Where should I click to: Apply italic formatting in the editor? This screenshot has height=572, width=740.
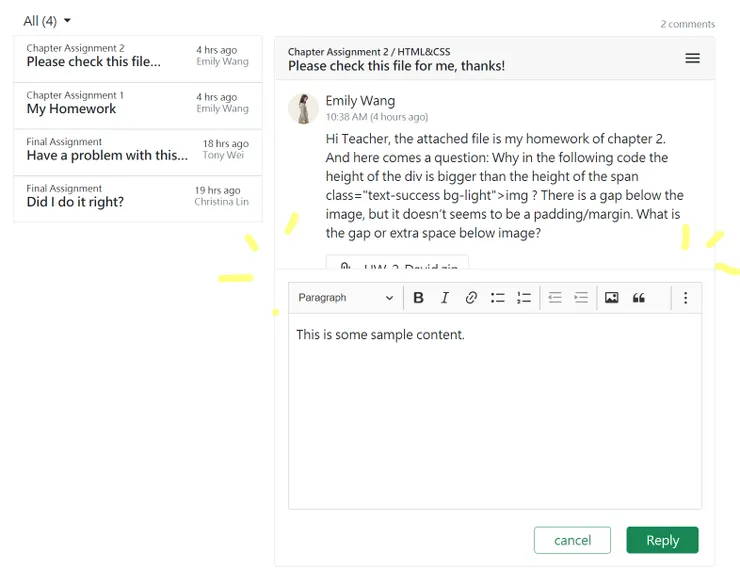point(445,298)
